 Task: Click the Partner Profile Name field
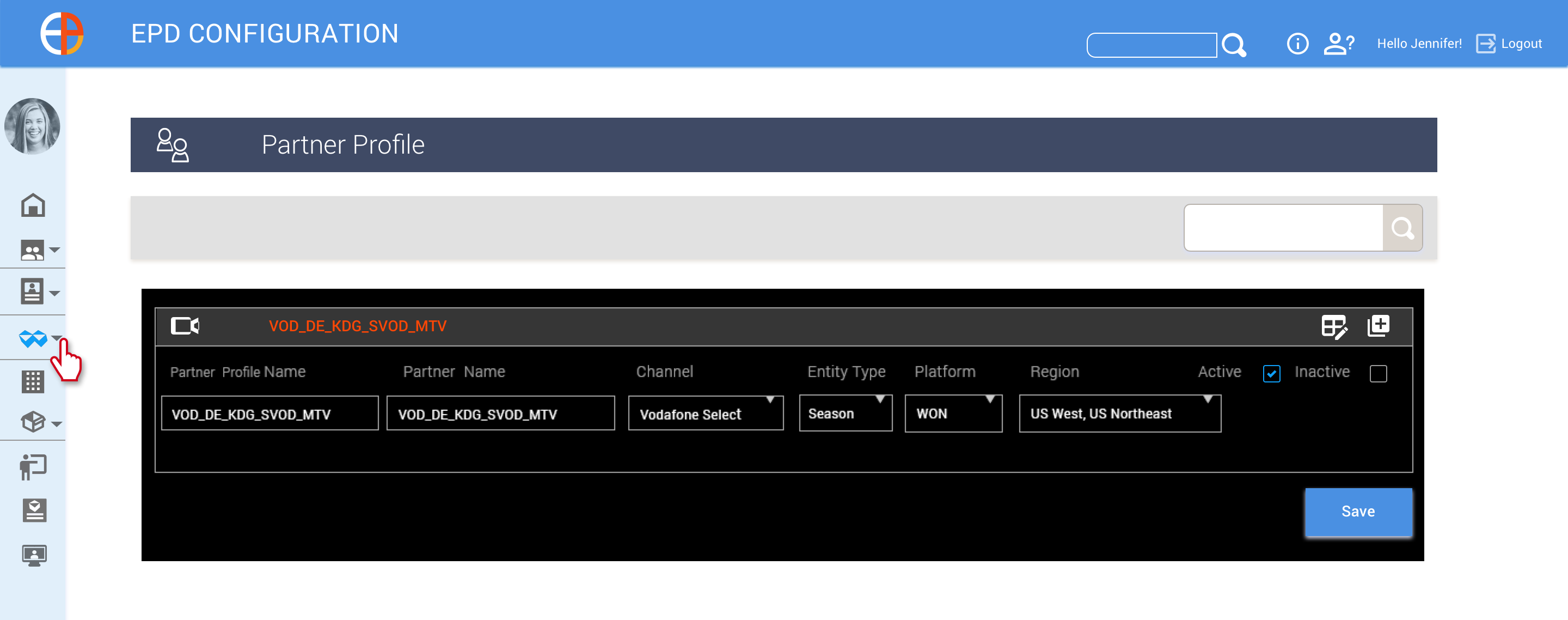[269, 414]
